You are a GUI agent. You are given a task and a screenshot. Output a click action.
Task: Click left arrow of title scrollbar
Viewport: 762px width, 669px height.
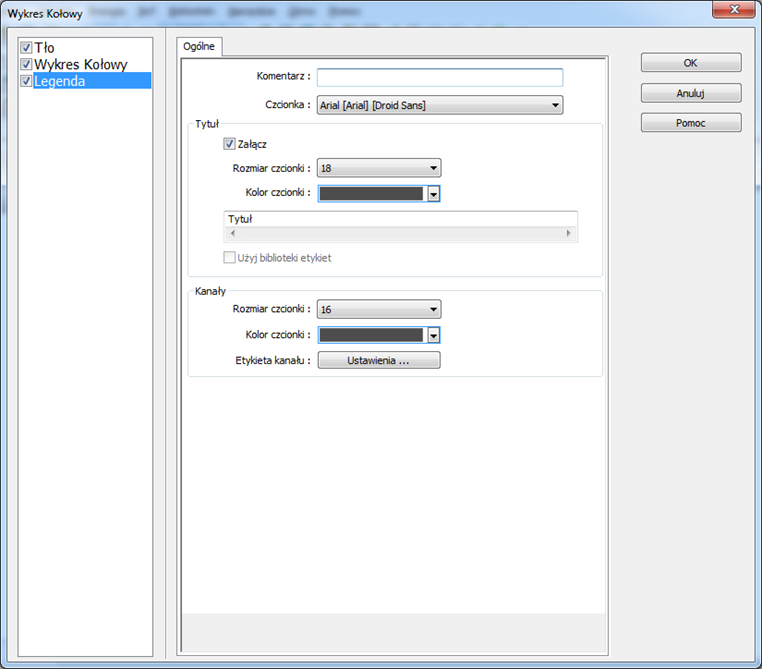[233, 233]
